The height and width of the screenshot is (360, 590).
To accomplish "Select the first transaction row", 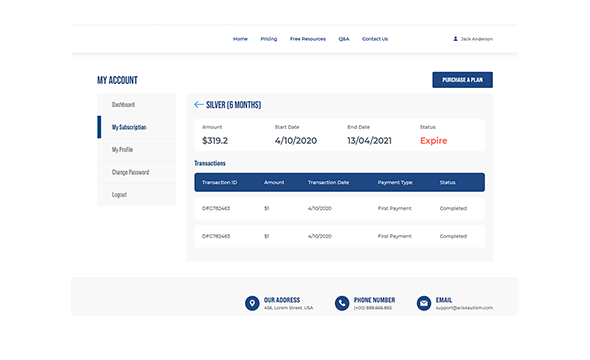I will (x=339, y=208).
